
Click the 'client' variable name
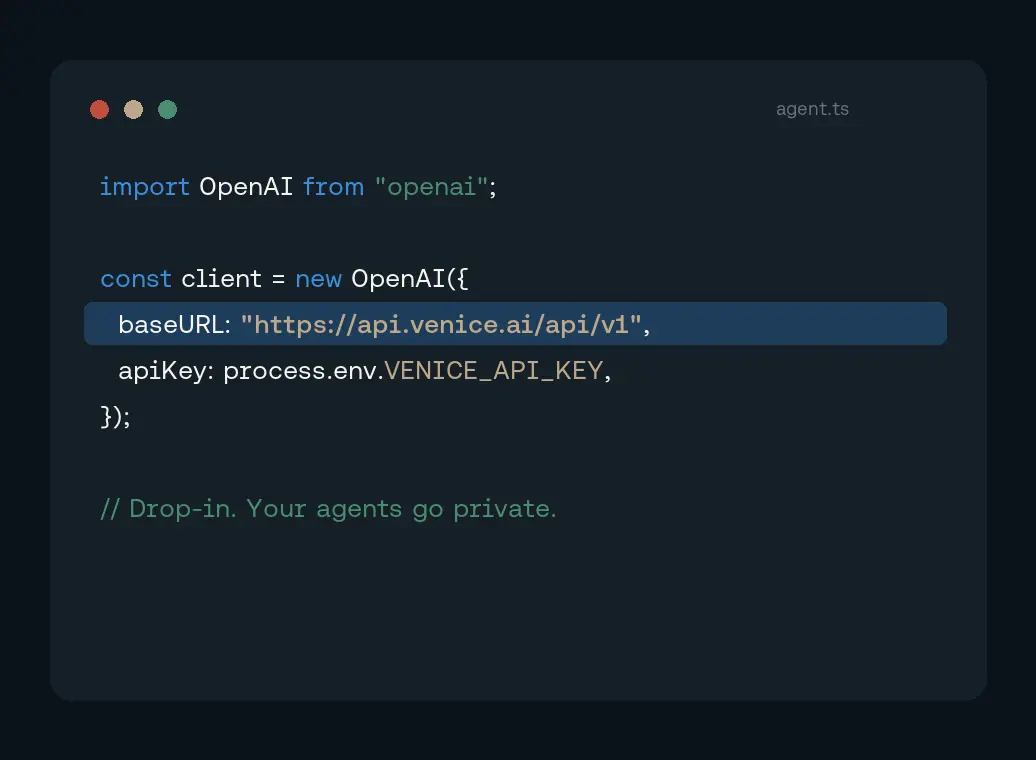point(221,279)
